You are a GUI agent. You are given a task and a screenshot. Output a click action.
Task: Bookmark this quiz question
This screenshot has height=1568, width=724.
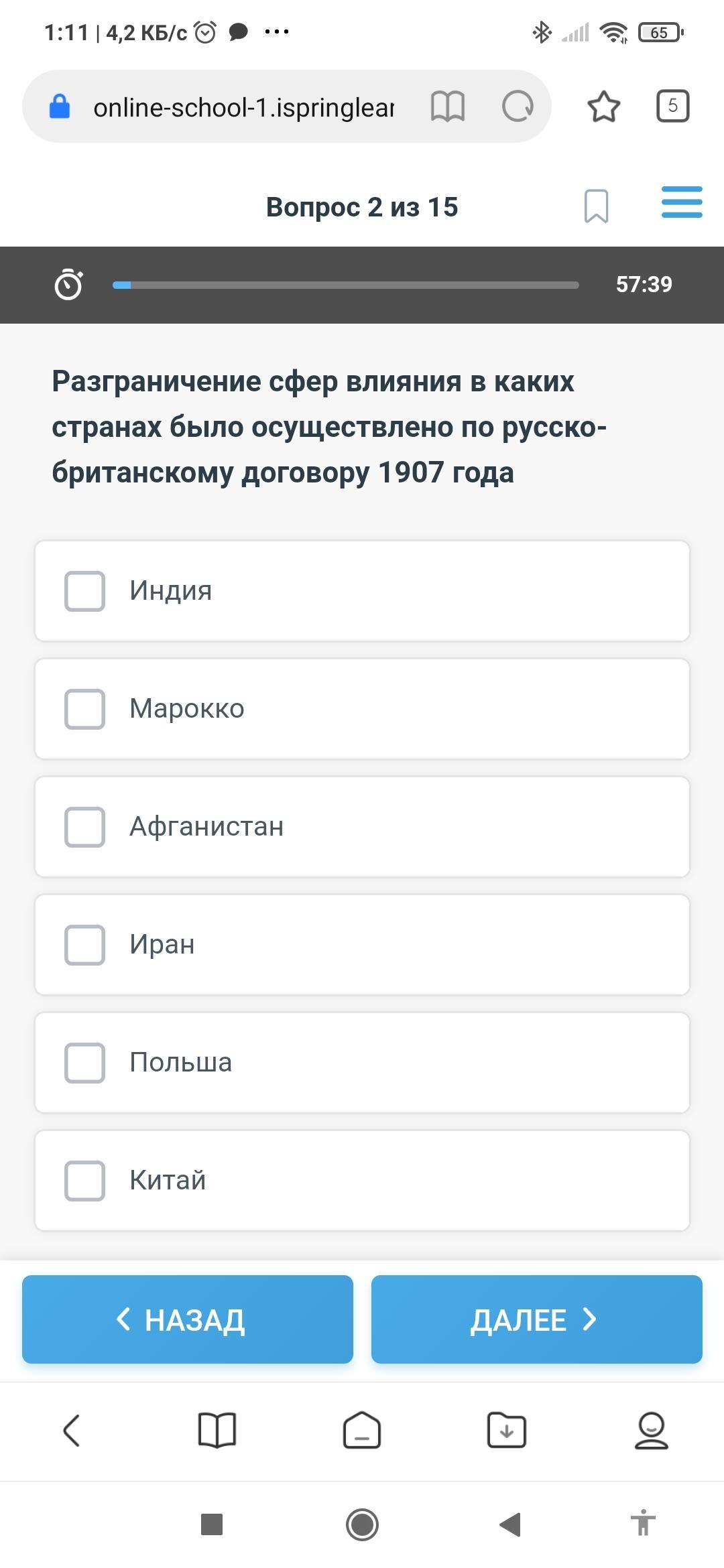(596, 206)
